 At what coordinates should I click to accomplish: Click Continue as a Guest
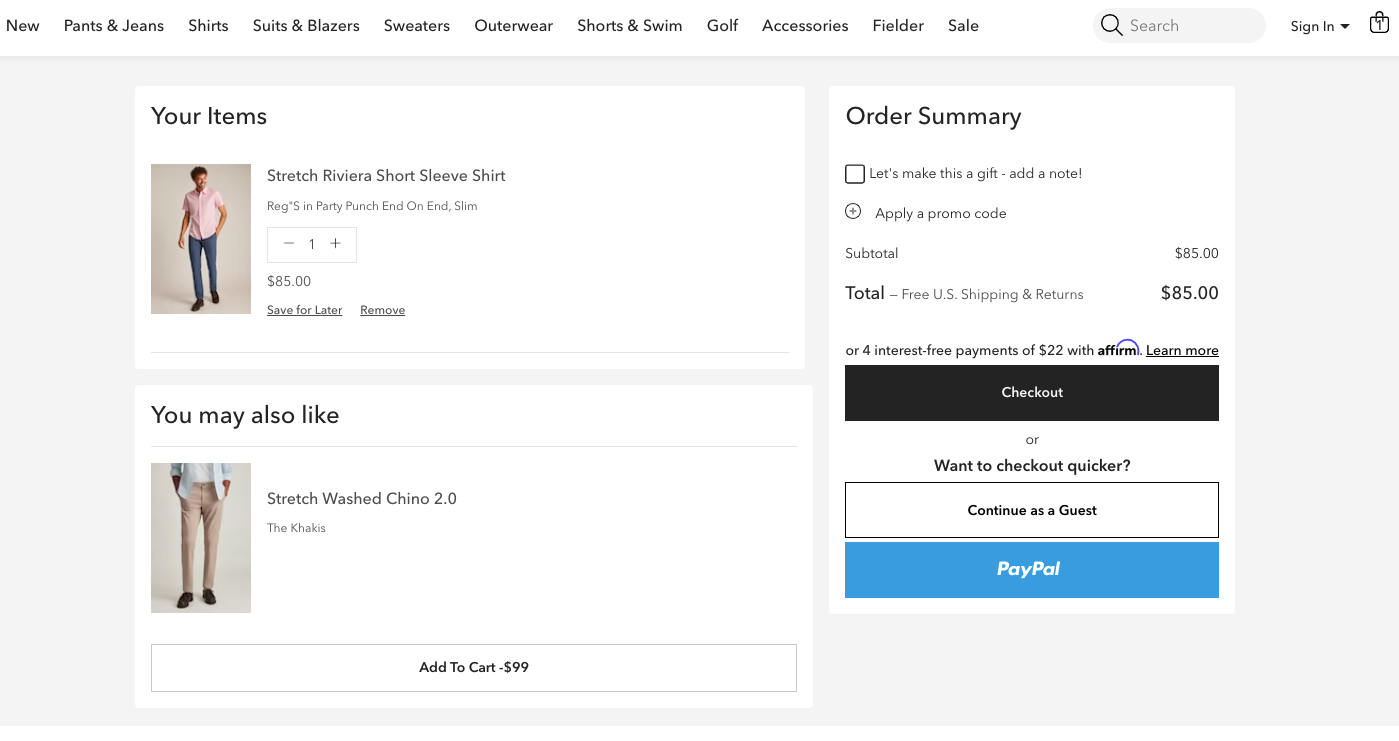(x=1031, y=509)
